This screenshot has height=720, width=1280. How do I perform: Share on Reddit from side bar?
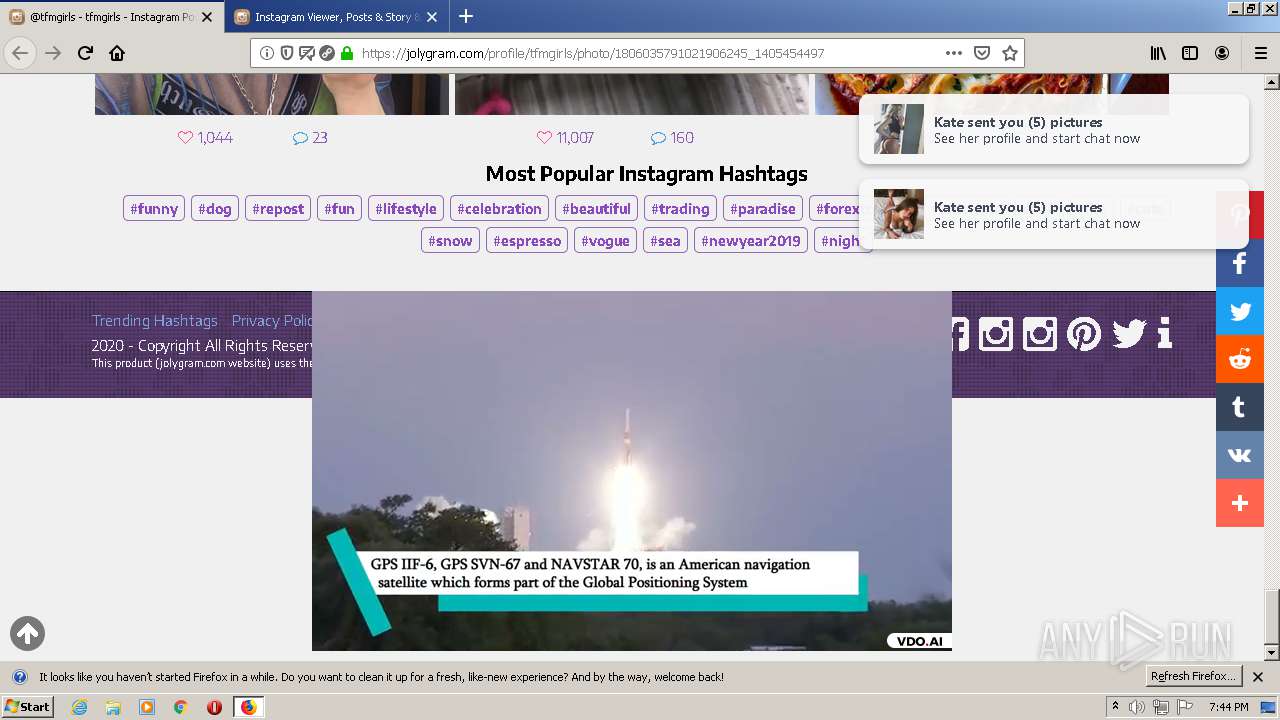[1240, 359]
